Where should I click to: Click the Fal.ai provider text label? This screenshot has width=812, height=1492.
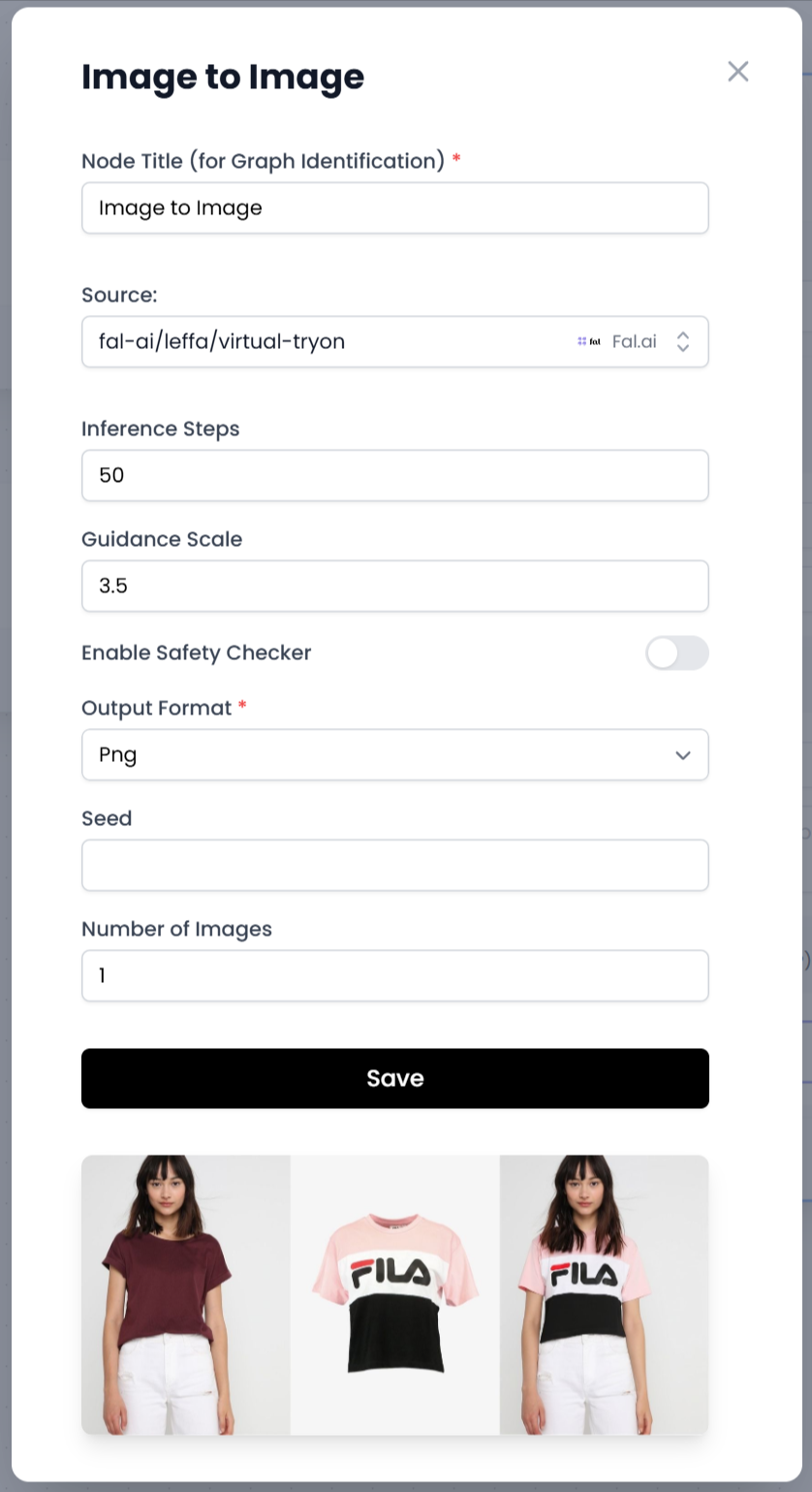[635, 341]
